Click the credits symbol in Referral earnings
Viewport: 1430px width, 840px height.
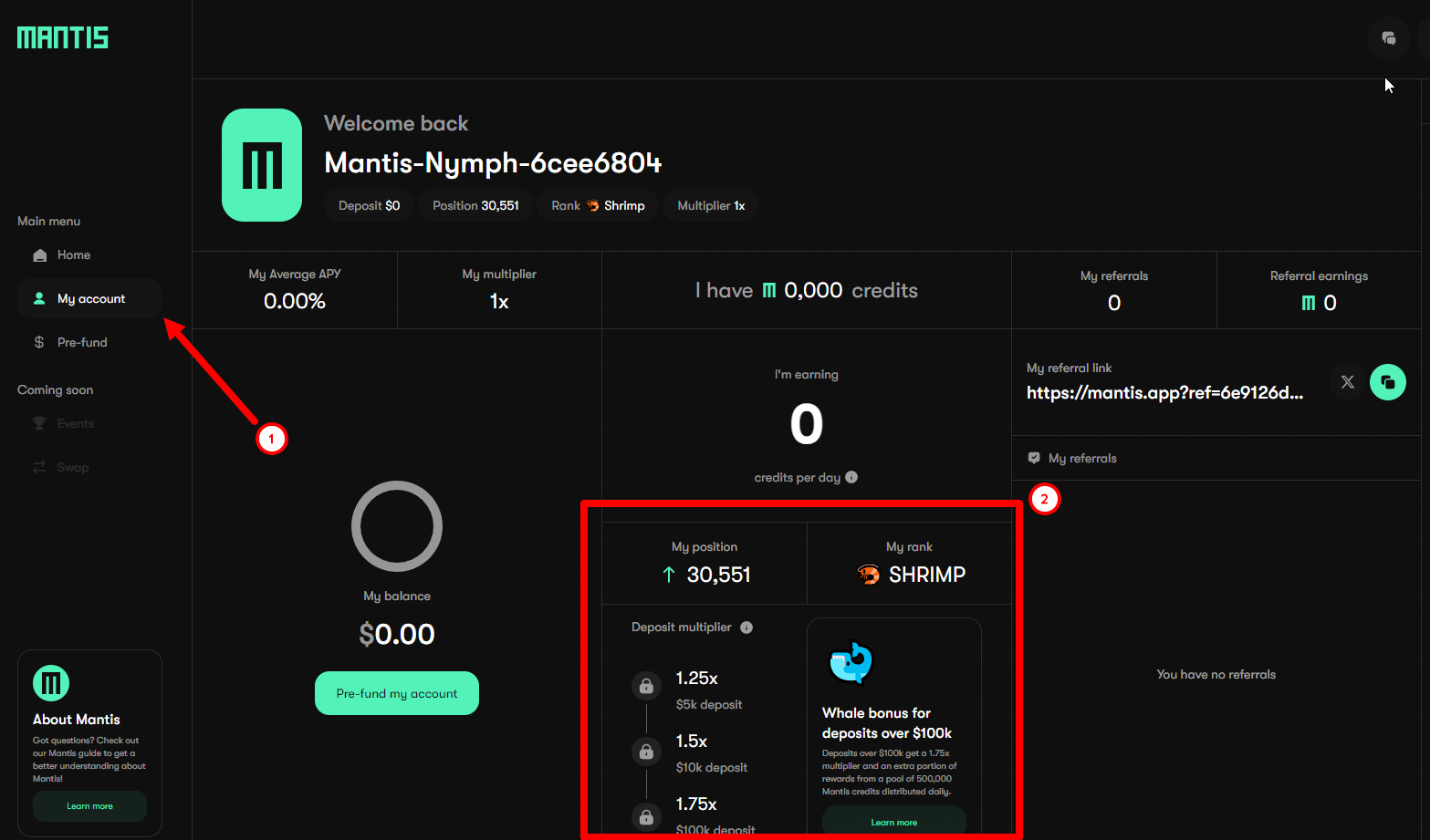pos(1309,303)
